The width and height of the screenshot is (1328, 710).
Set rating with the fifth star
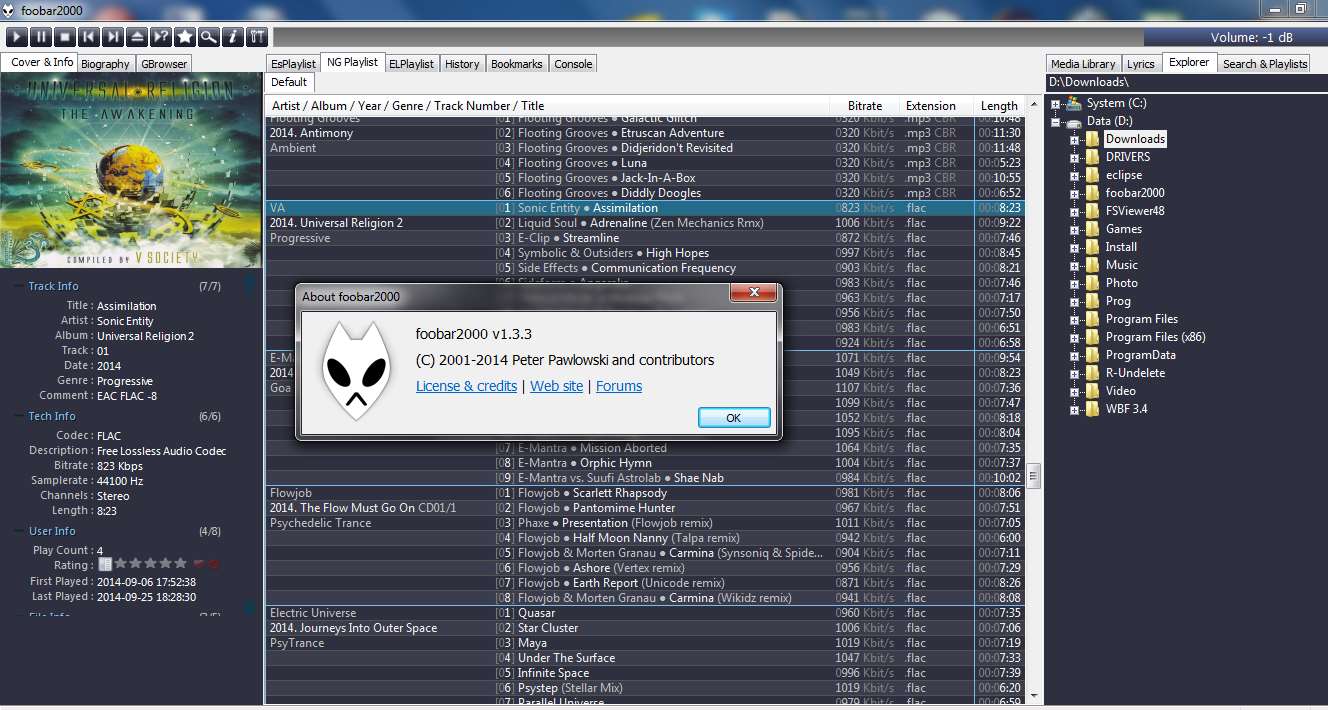[x=180, y=564]
